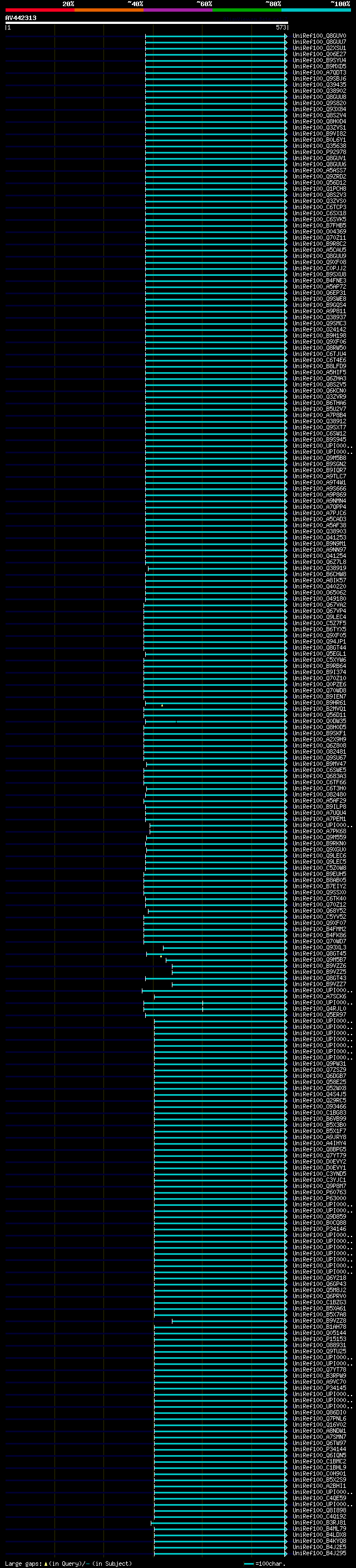This screenshot has width=356, height=1568.
Task: Click the query name AV442313
Action: point(21,18)
